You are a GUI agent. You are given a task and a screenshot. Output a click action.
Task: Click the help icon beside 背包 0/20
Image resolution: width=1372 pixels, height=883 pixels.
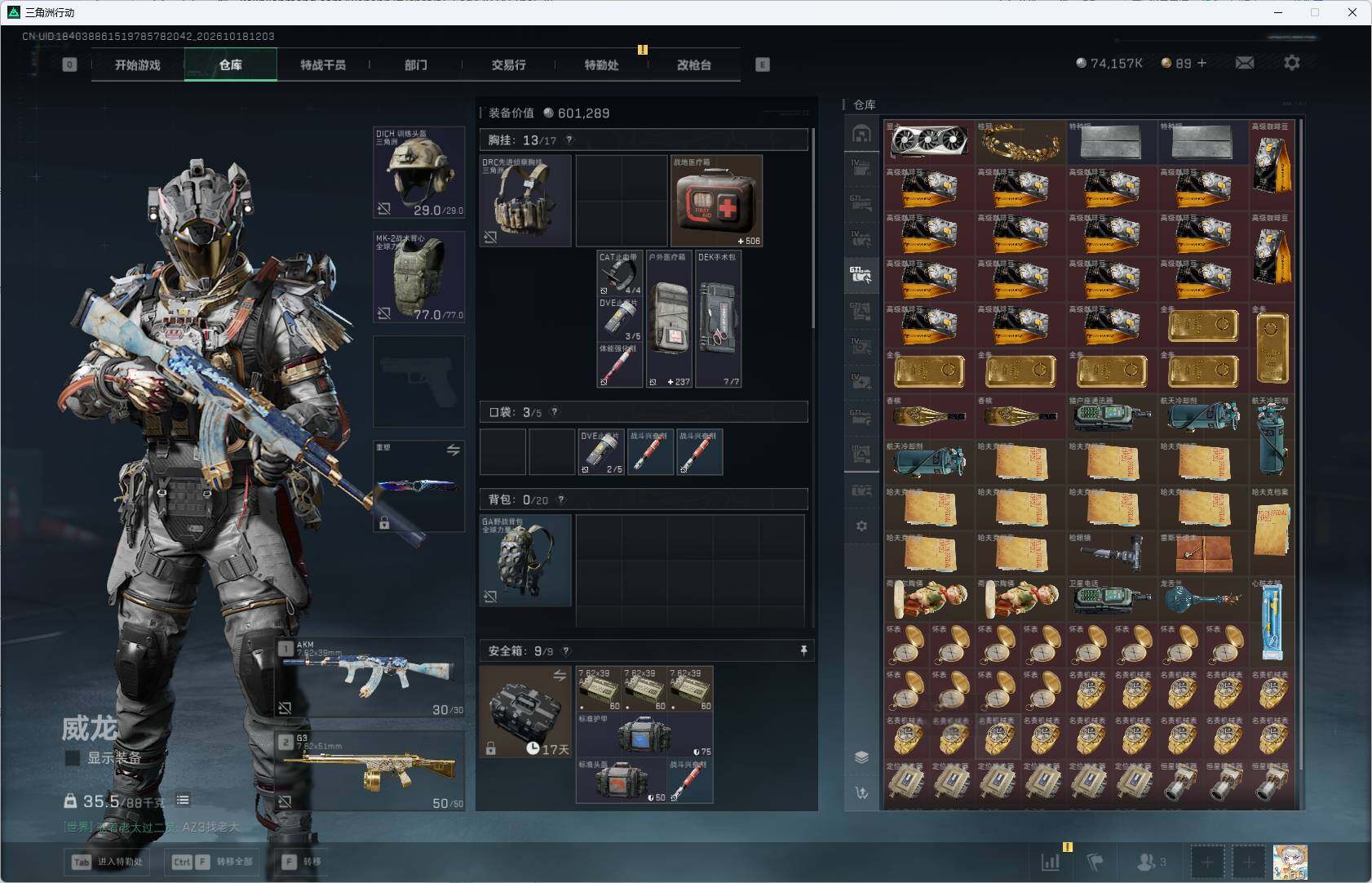pyautogui.click(x=561, y=499)
